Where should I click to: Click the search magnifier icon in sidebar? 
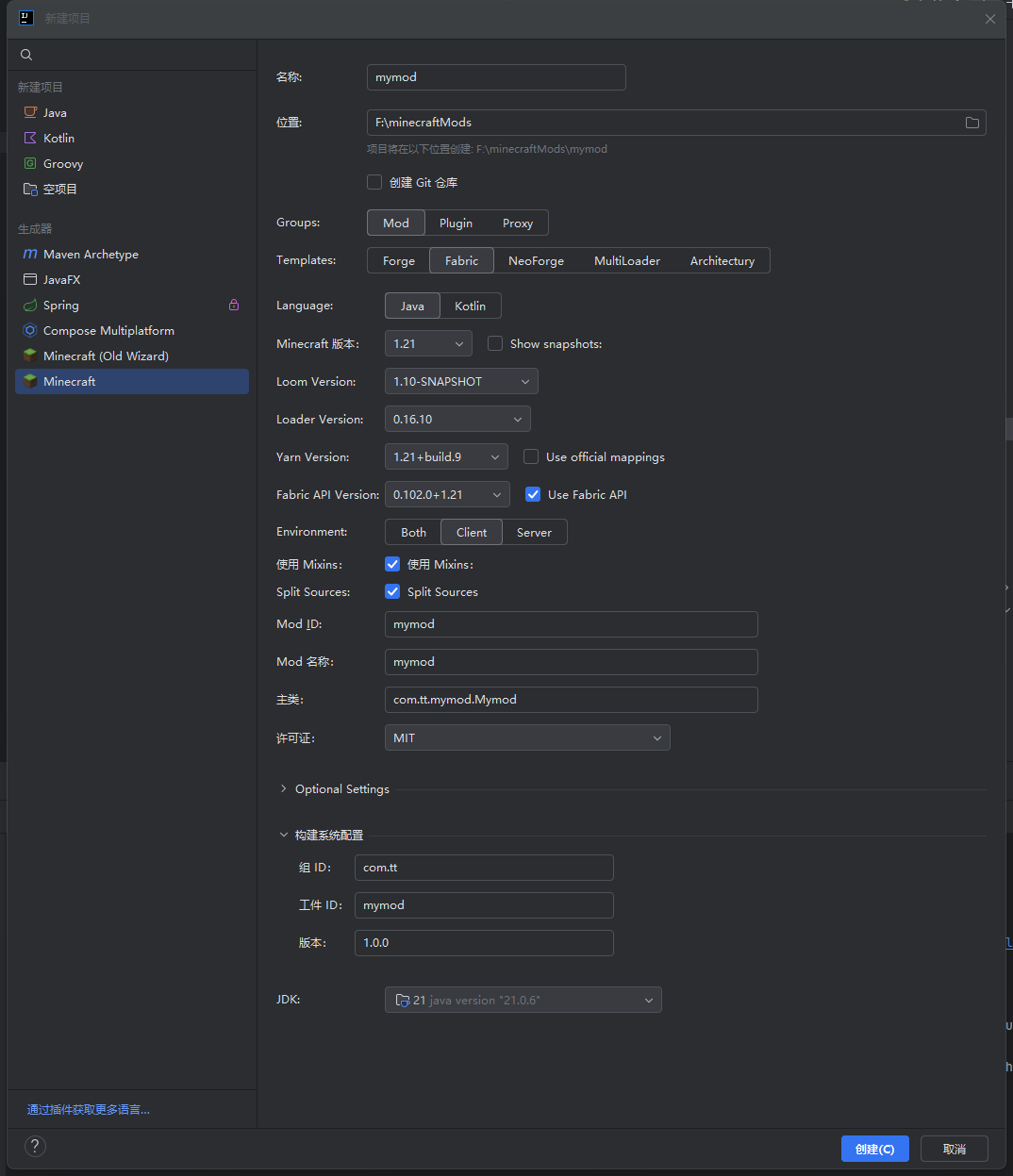point(26,55)
